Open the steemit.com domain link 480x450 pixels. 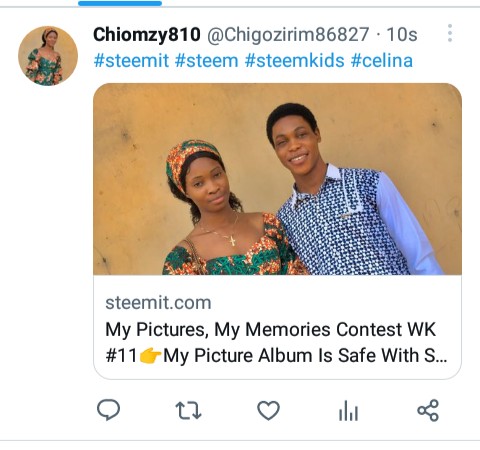point(158,303)
